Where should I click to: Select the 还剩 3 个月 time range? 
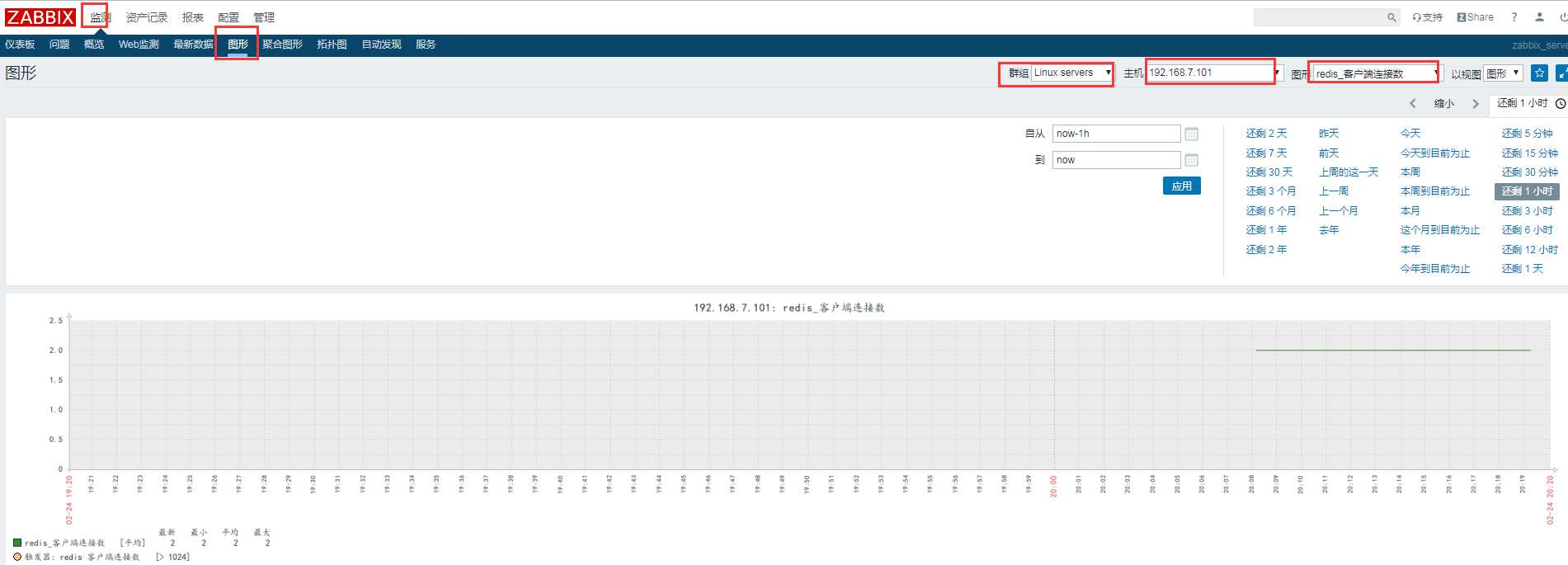(x=1271, y=191)
